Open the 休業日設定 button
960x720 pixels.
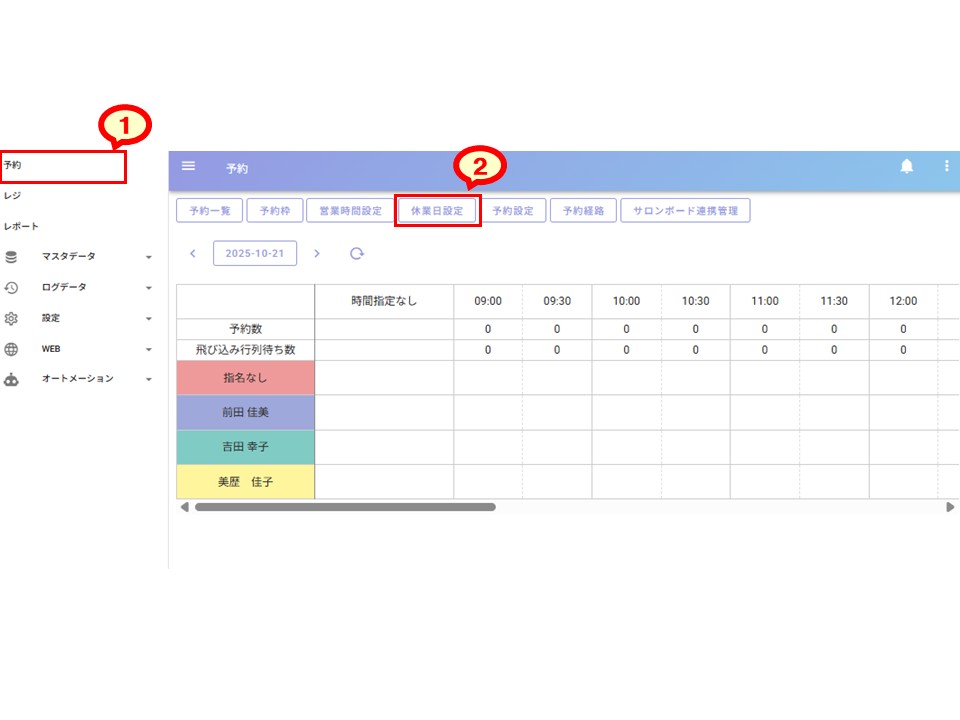437,211
